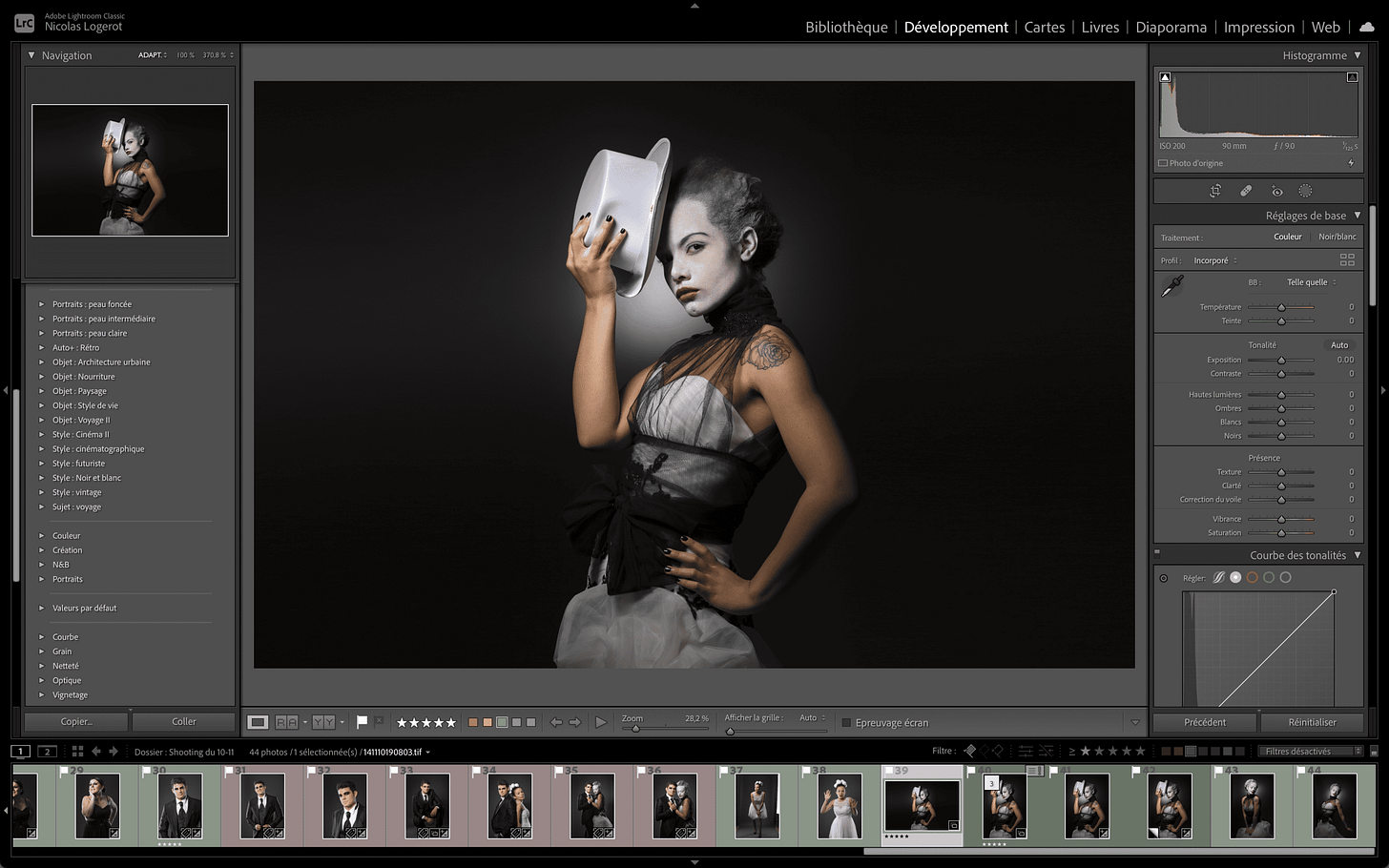The width and height of the screenshot is (1389, 868).
Task: Switch to the Bibliothèque module
Action: pos(846,27)
